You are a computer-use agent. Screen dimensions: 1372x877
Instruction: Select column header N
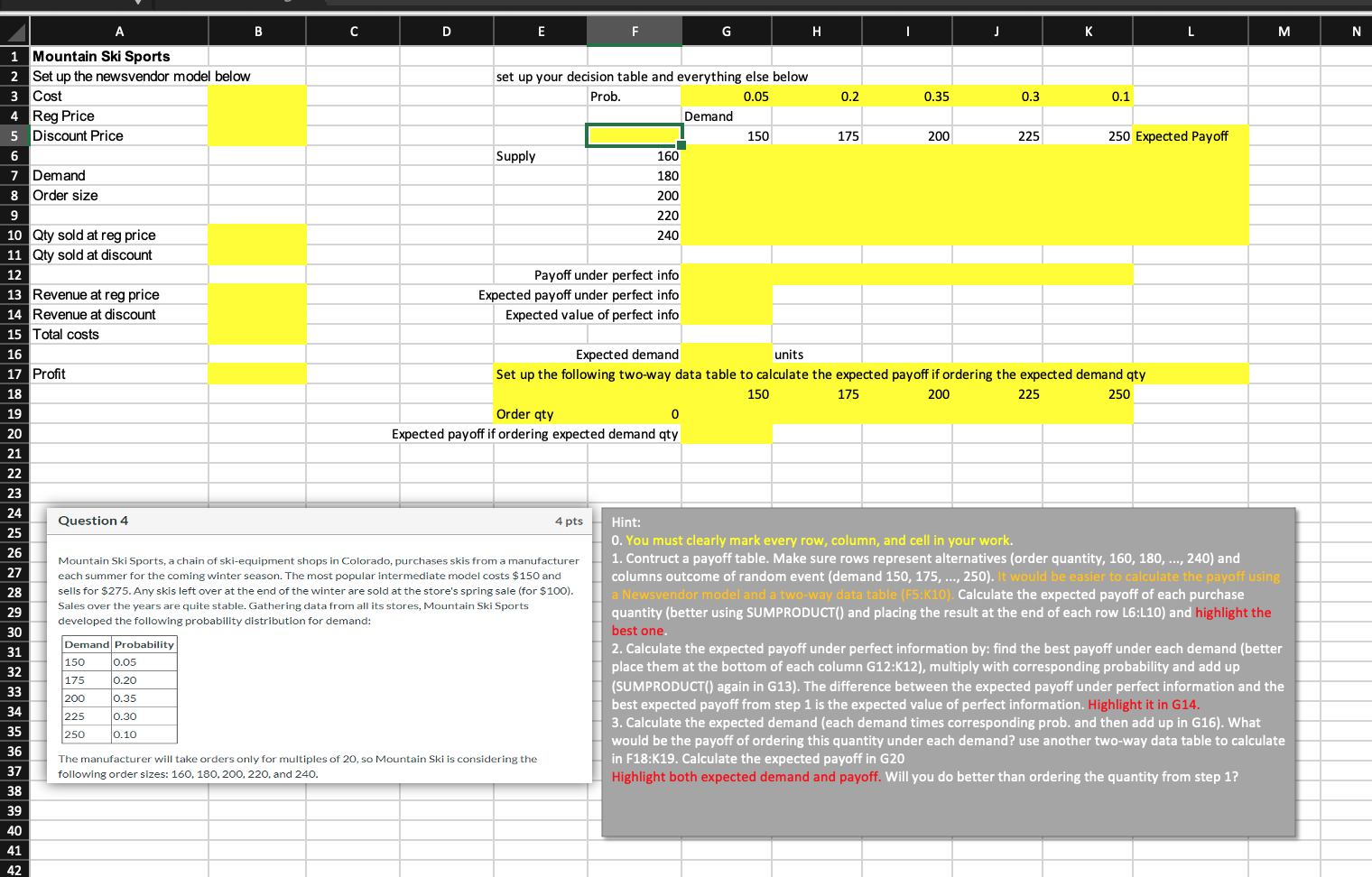point(1358,31)
